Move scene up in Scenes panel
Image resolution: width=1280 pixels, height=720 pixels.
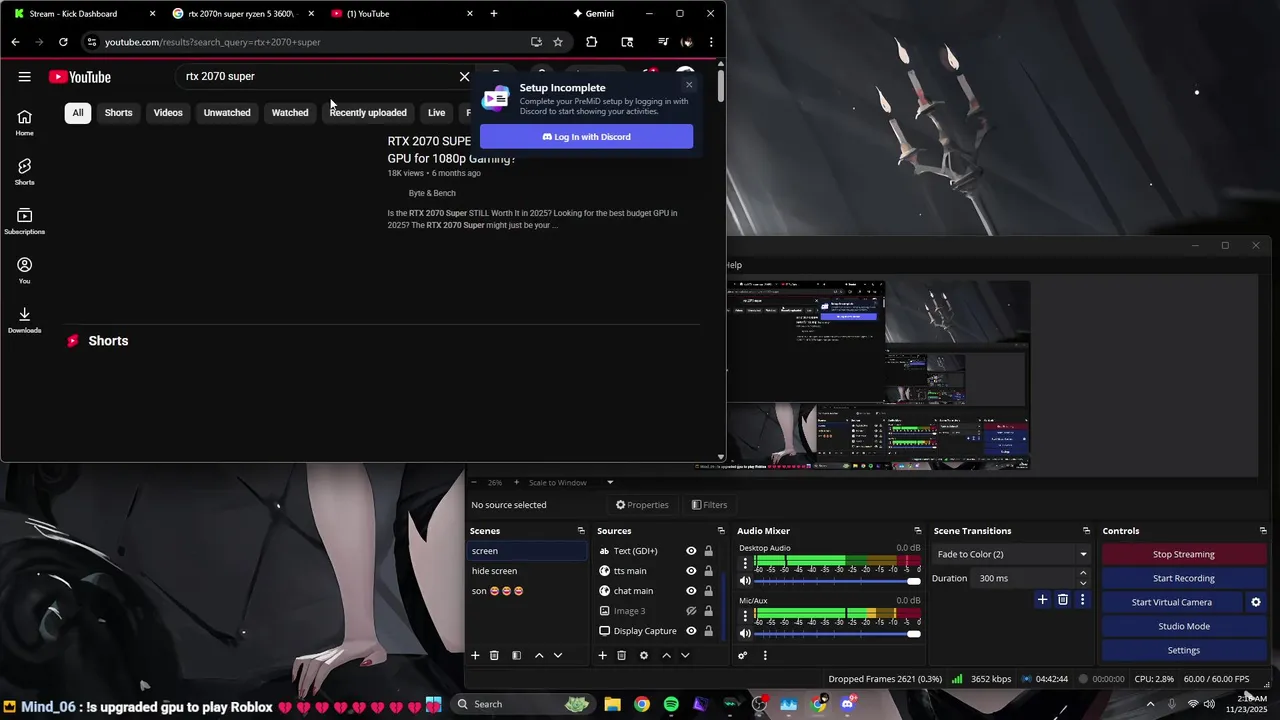(539, 655)
